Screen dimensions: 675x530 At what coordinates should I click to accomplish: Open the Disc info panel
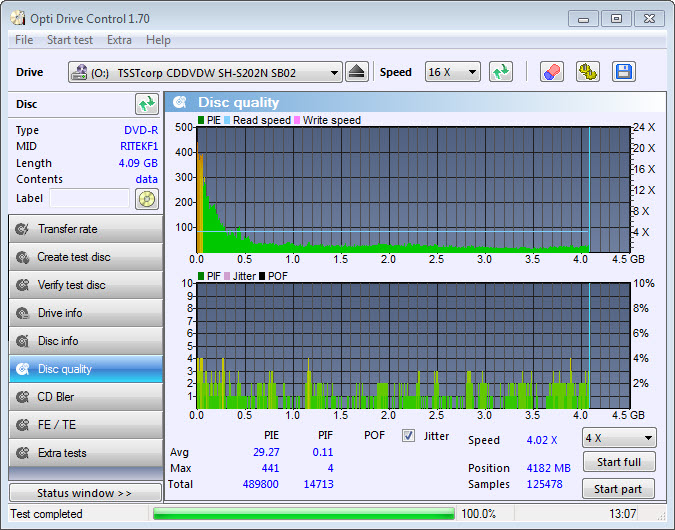86,341
